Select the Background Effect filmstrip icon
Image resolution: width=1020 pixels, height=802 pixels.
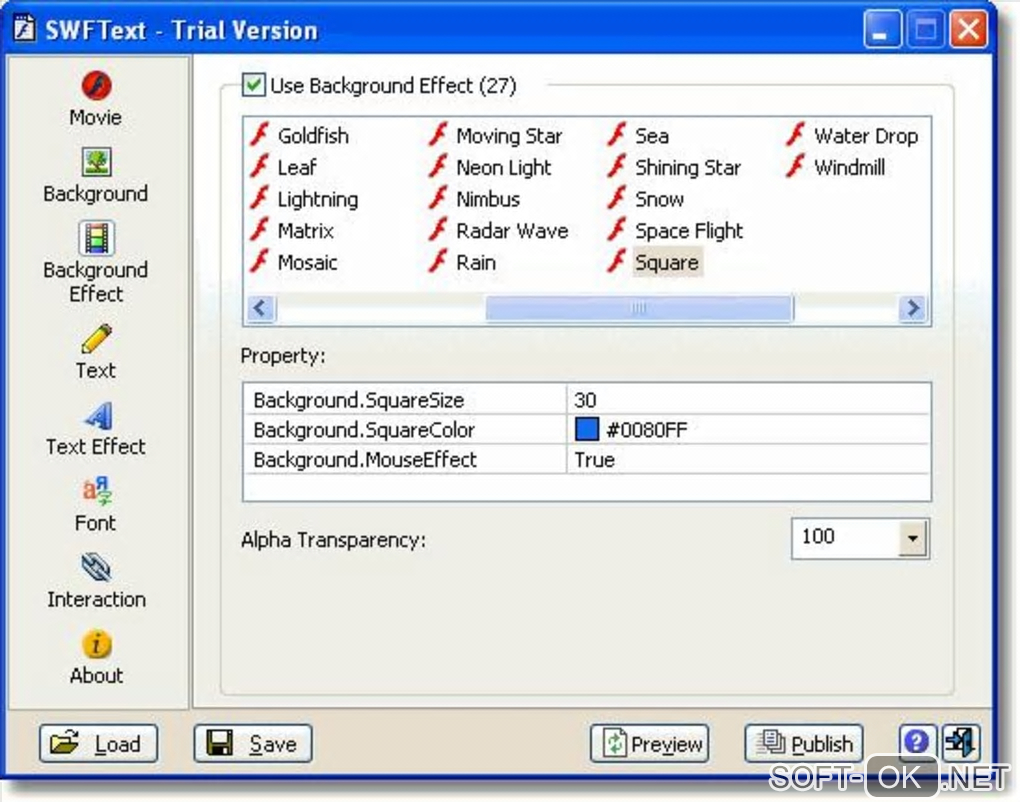point(96,238)
